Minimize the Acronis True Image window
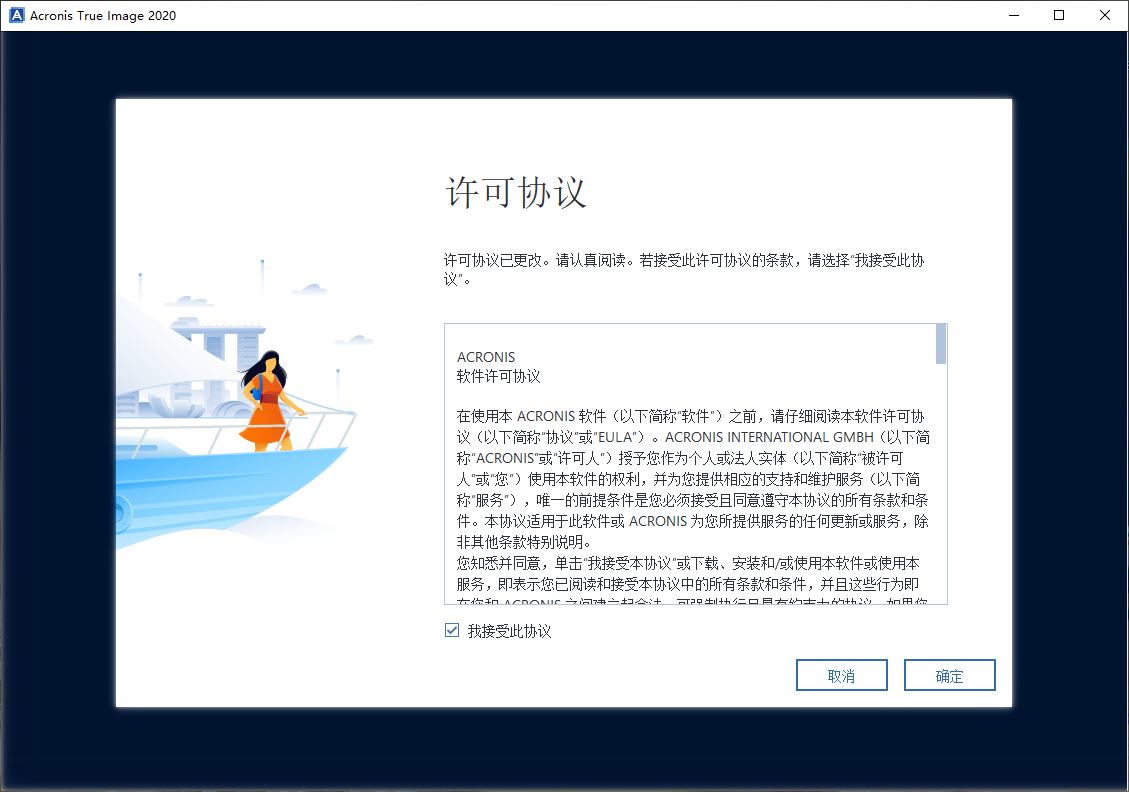This screenshot has height=792, width=1129. (1014, 15)
